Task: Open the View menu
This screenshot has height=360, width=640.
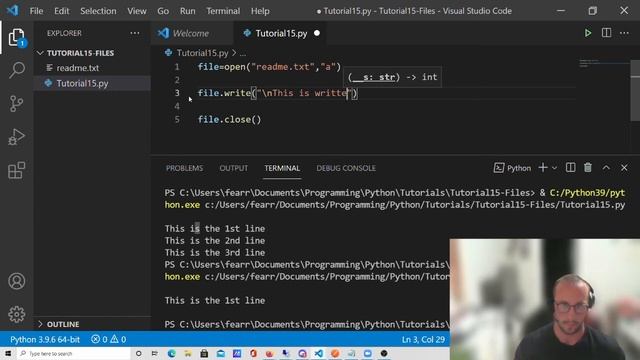Action: pyautogui.click(x=137, y=11)
